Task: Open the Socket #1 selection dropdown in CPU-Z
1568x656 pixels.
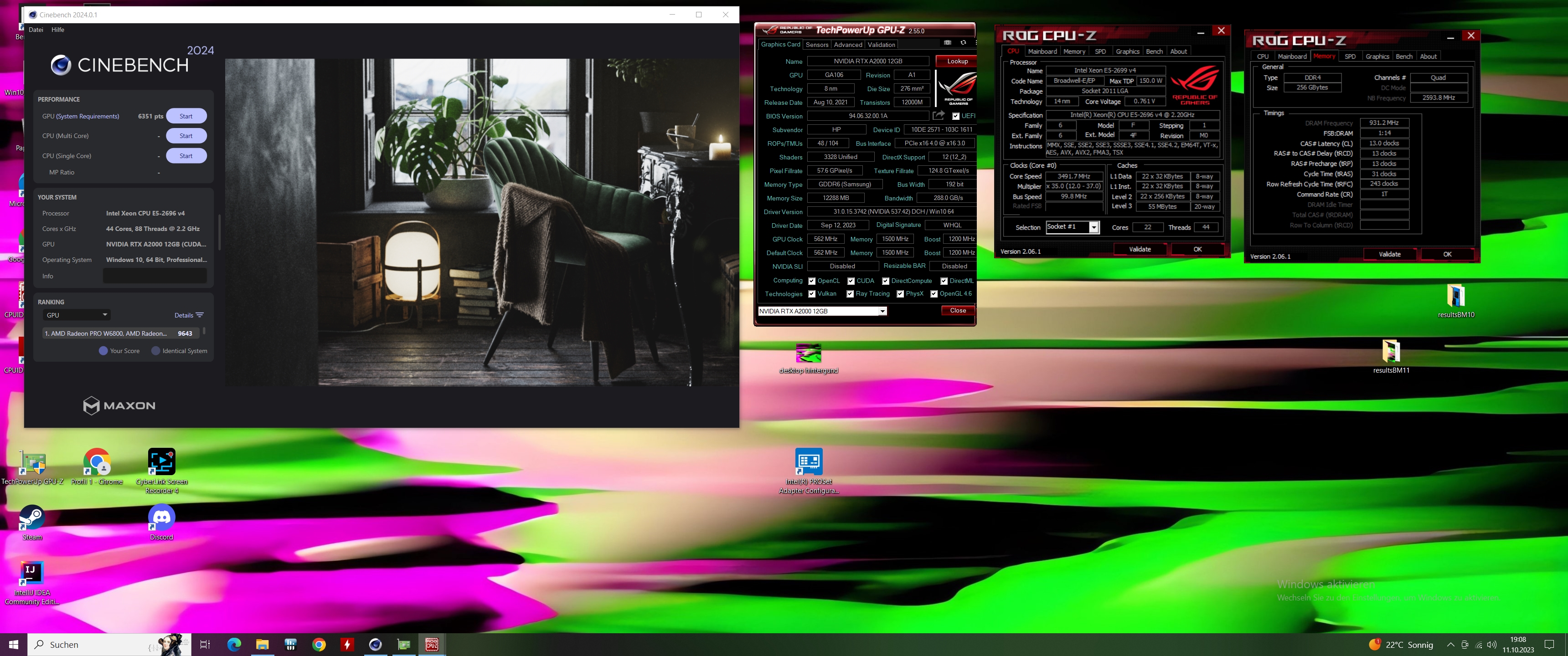Action: [1072, 228]
